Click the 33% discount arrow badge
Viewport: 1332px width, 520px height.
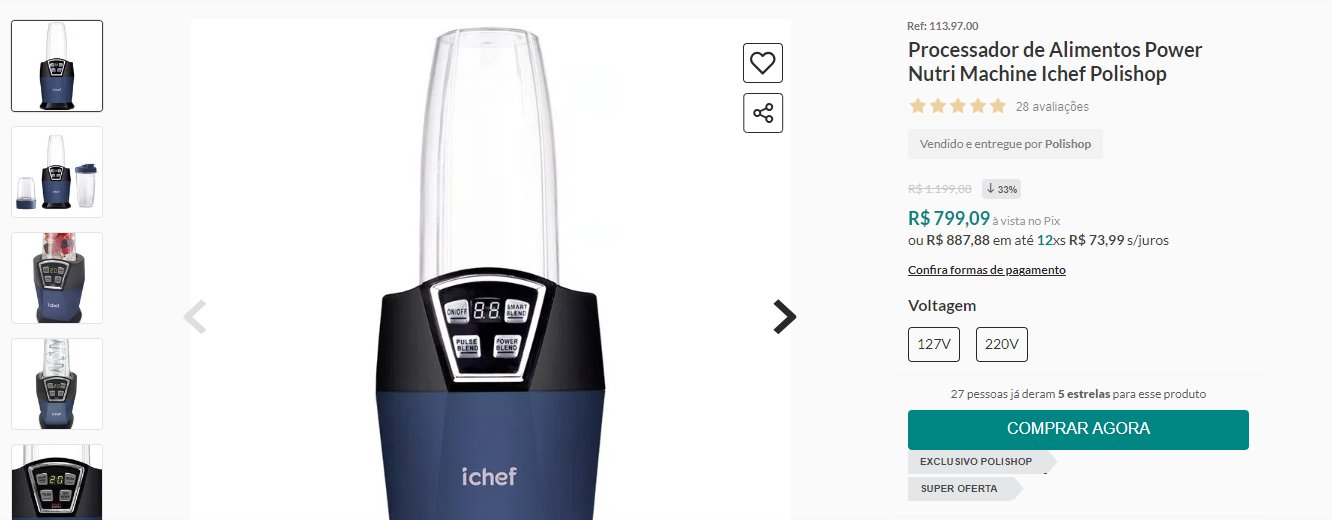coord(1001,189)
